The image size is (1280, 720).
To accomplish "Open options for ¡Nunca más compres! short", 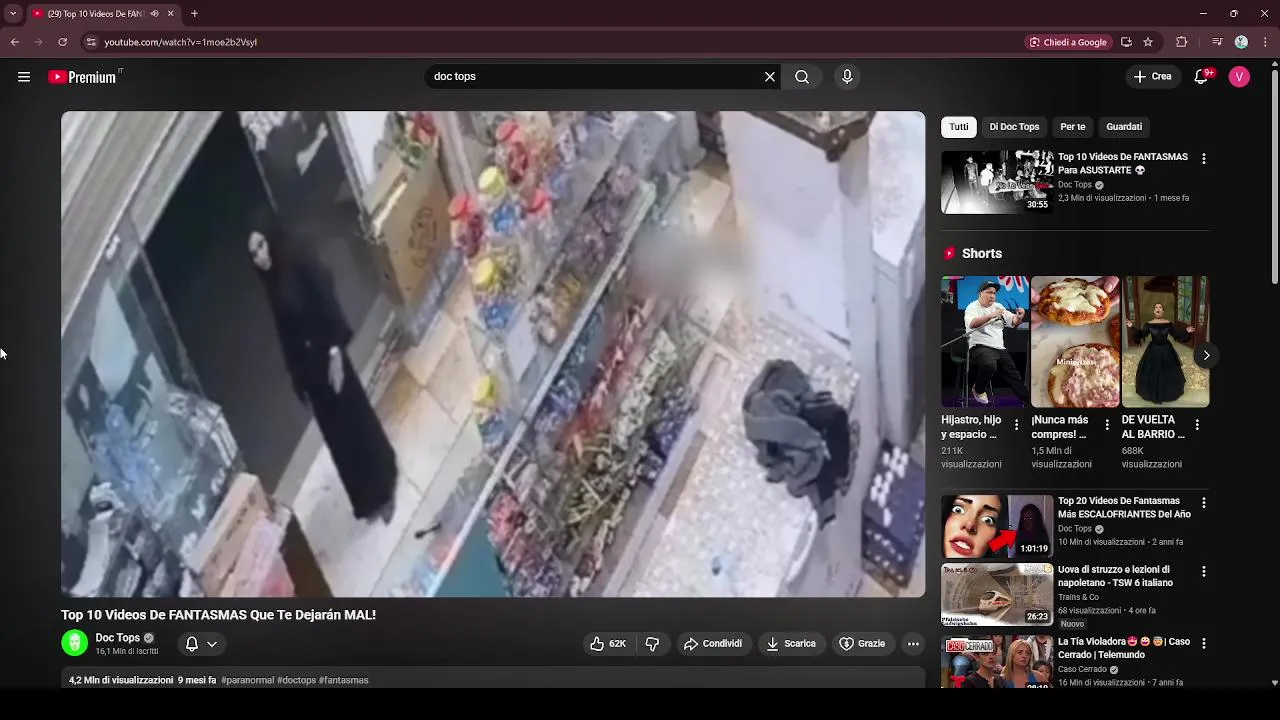I will point(1106,425).
